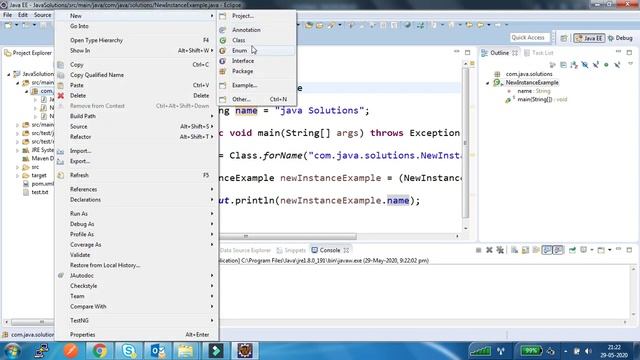Terminate the running console process

click(x=478, y=250)
